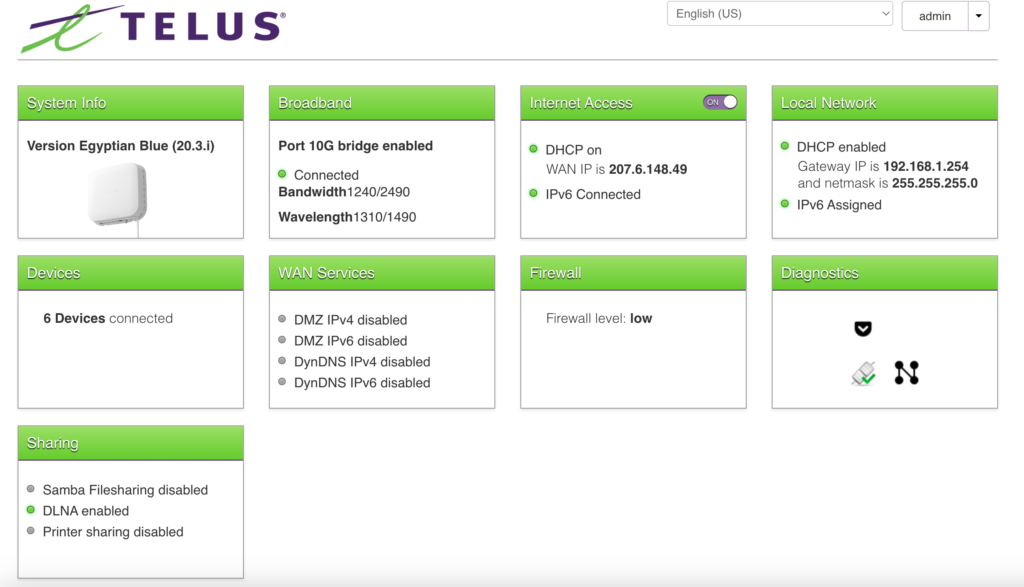Open the Firewall card header
This screenshot has width=1024, height=587.
tap(633, 273)
